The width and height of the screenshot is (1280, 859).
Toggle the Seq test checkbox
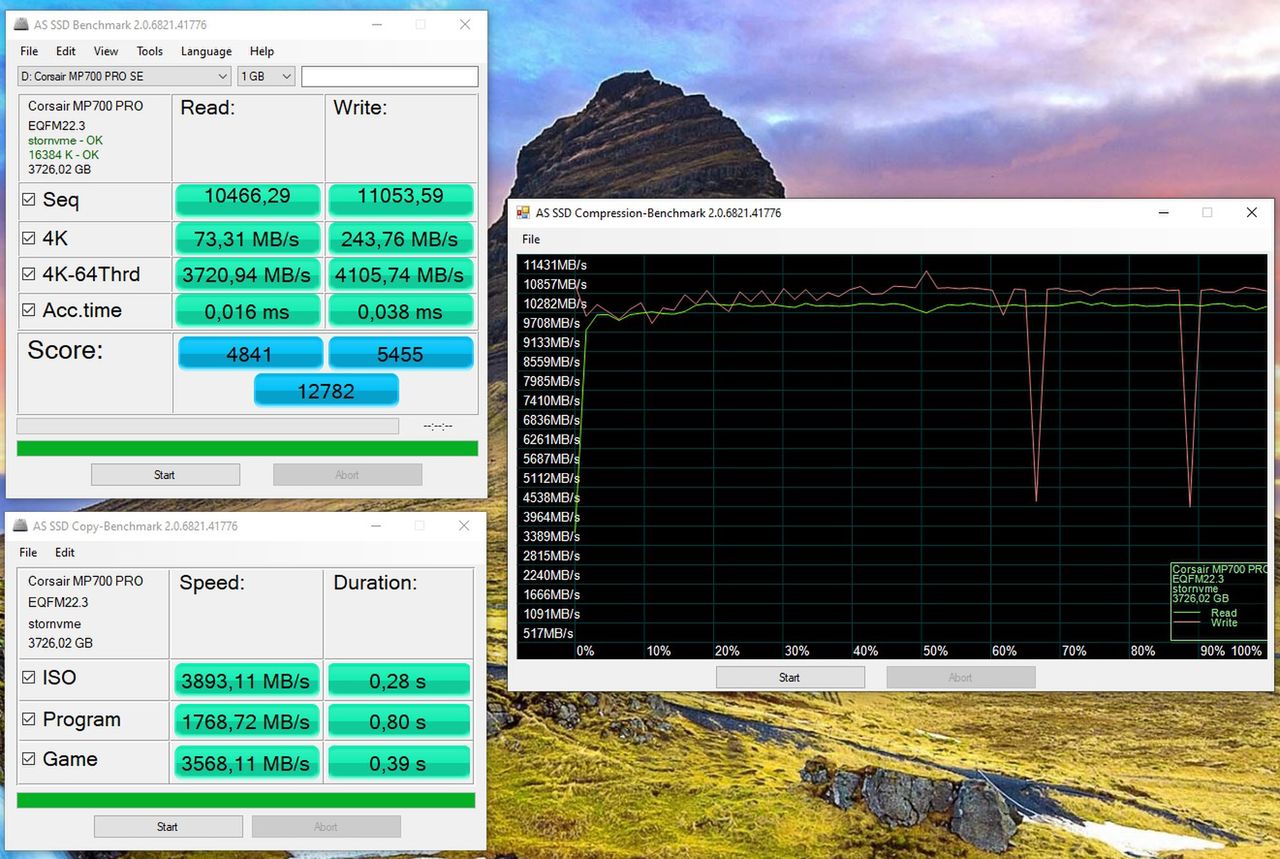click(x=29, y=200)
